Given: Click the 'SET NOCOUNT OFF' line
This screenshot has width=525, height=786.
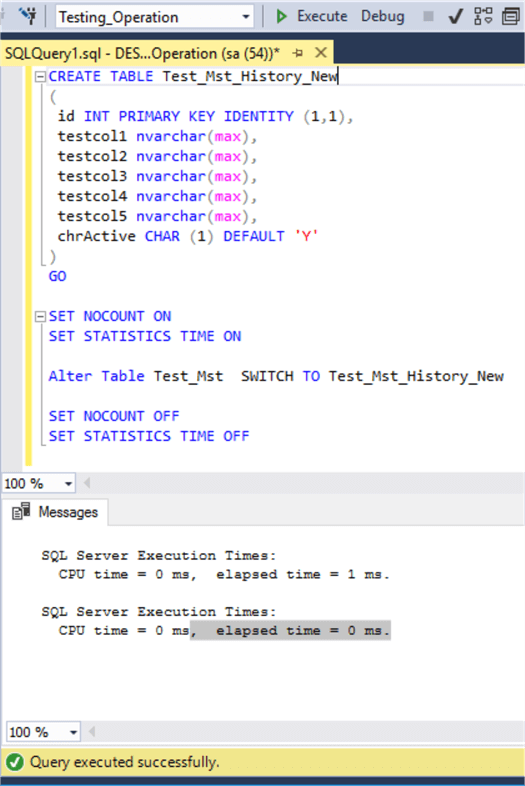Looking at the screenshot, I should (x=114, y=416).
